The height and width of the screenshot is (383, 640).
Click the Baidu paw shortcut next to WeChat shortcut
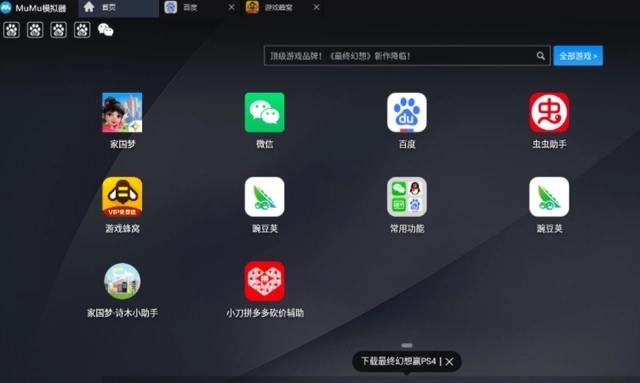[82, 30]
